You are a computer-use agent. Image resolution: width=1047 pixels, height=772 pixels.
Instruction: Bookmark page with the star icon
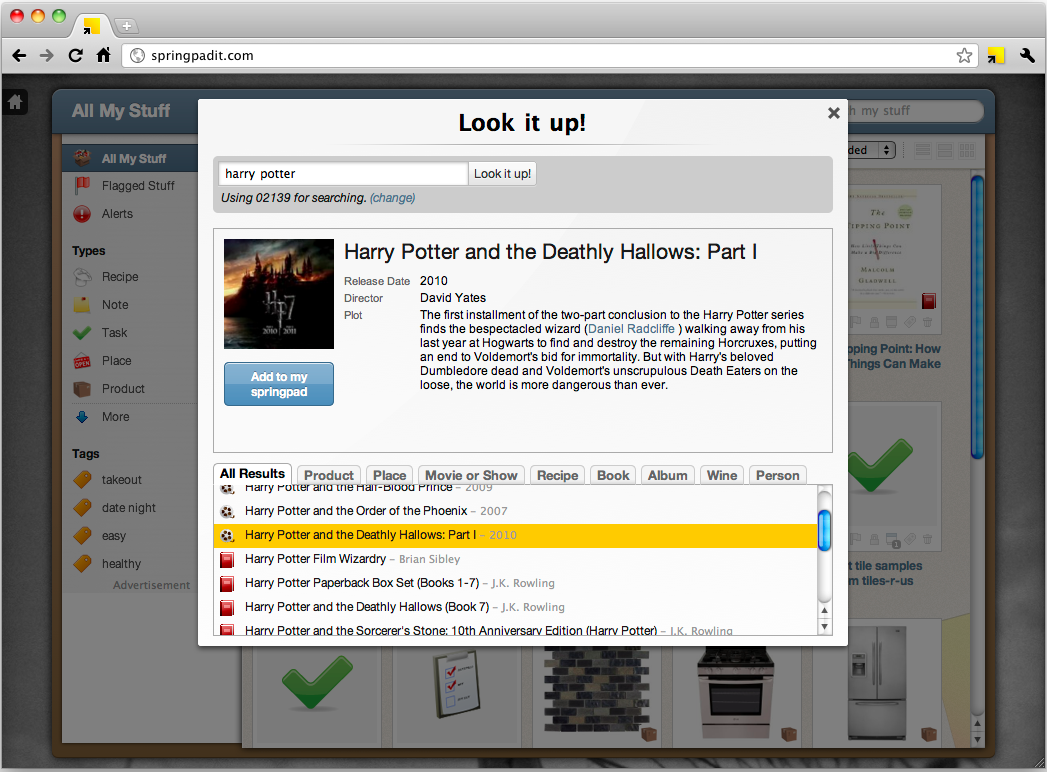pyautogui.click(x=964, y=55)
